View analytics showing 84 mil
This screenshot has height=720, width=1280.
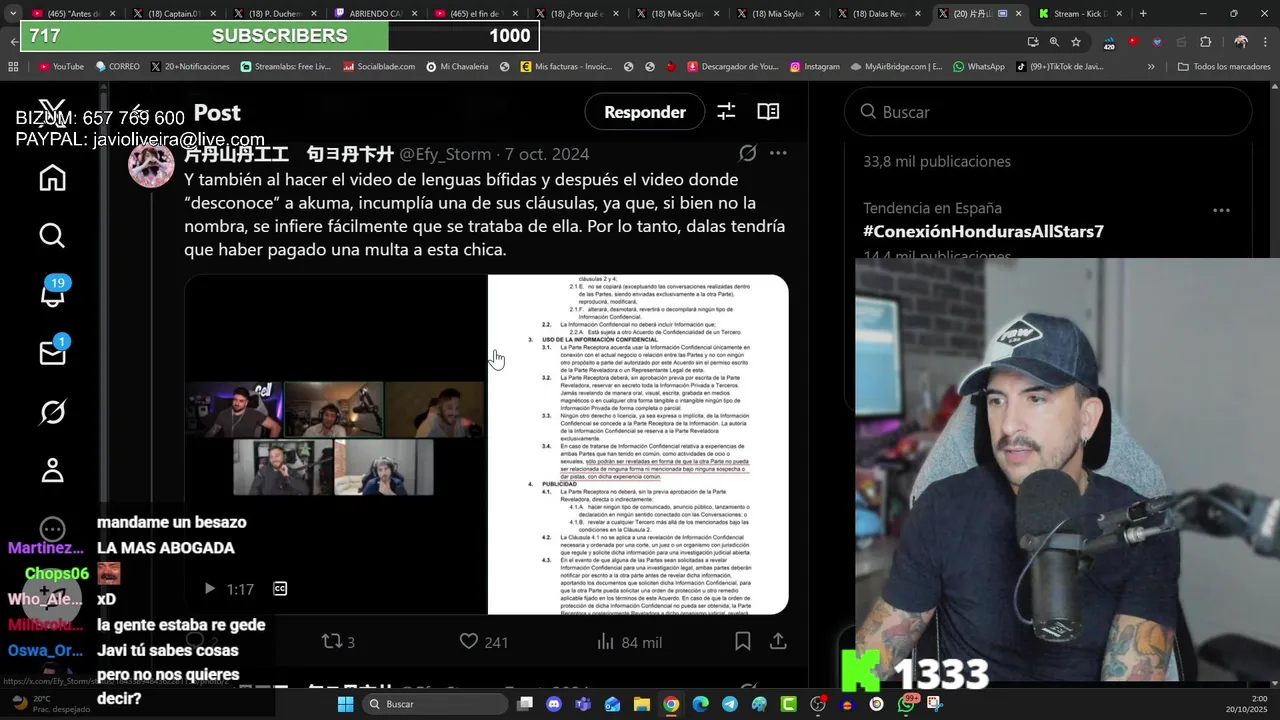[628, 641]
